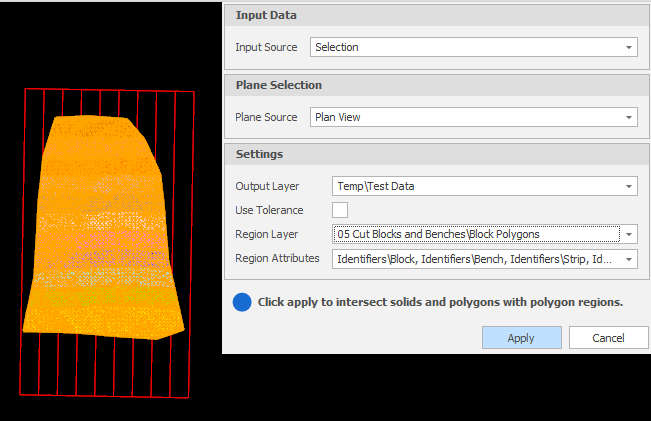Click the Input Data section header
The width and height of the screenshot is (651, 421).
click(x=437, y=15)
